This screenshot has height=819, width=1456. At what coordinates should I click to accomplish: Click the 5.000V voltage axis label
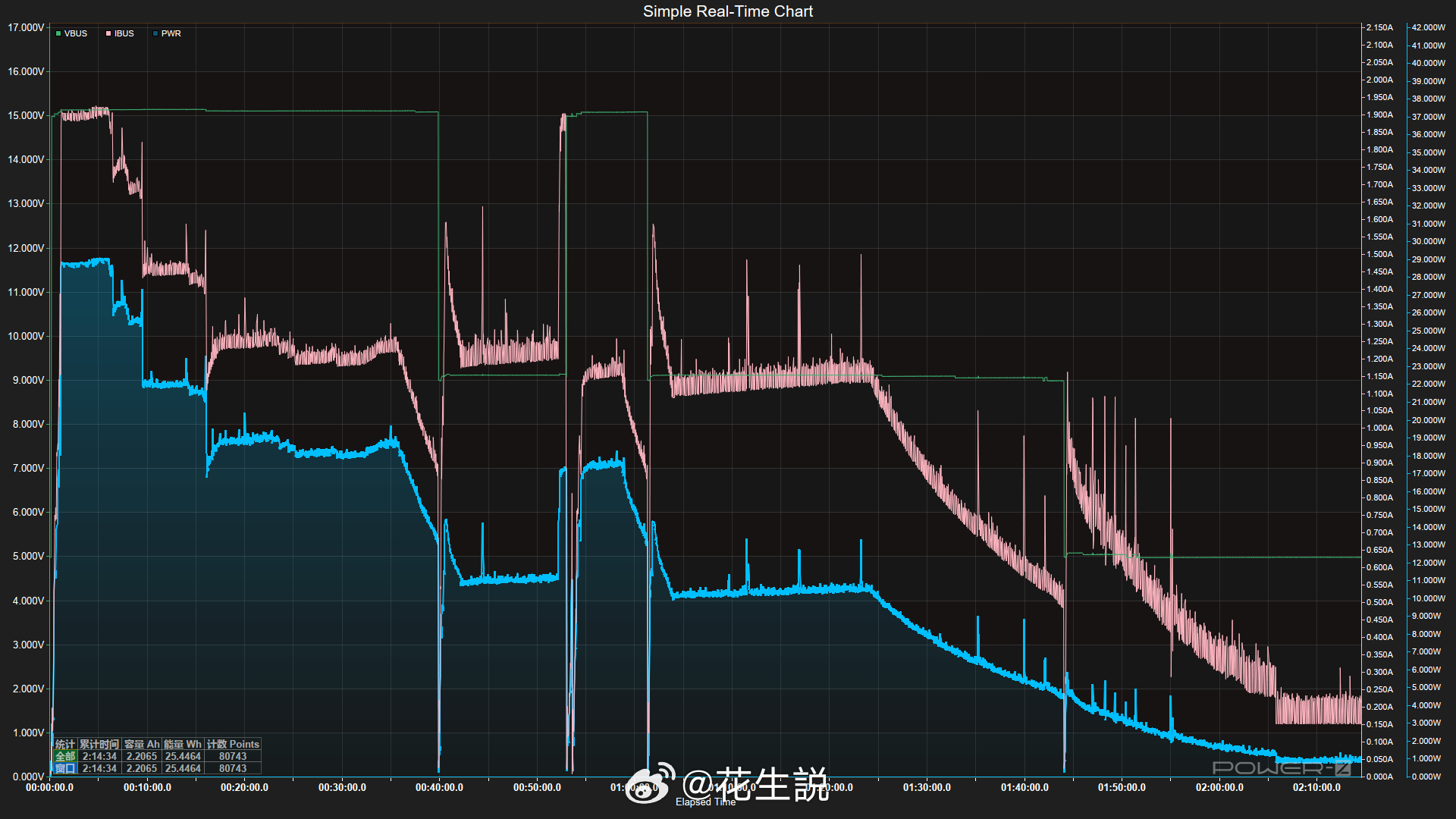tap(28, 556)
